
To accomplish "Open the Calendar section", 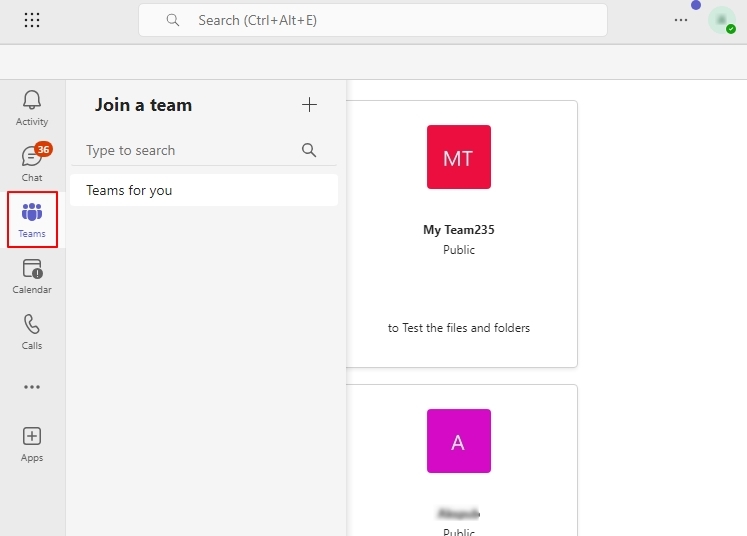I will pyautogui.click(x=32, y=276).
